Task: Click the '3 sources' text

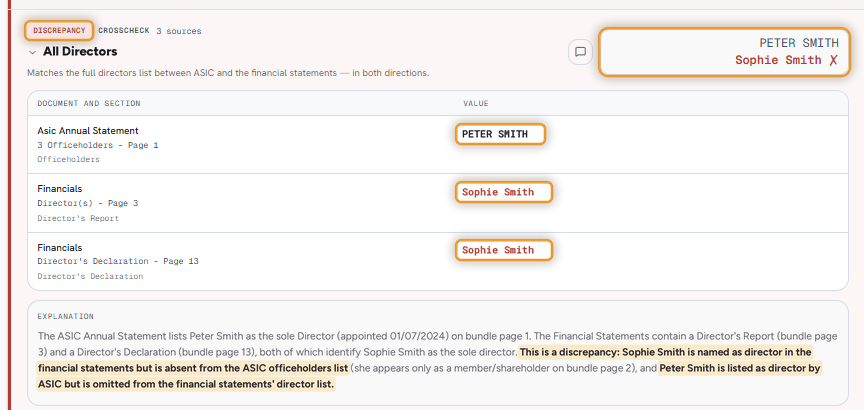Action: coord(179,31)
